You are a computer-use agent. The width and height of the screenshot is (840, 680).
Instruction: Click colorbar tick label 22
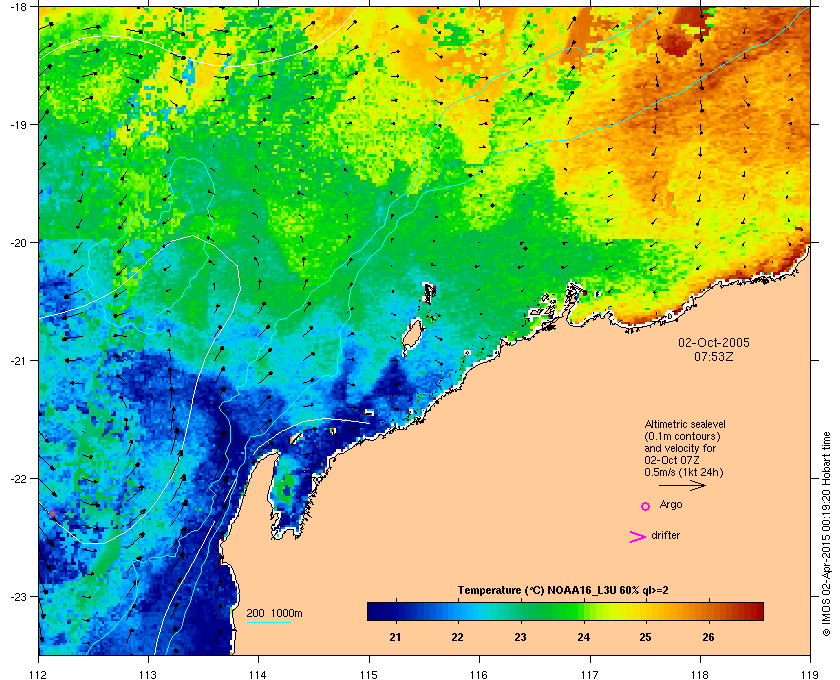(x=458, y=637)
